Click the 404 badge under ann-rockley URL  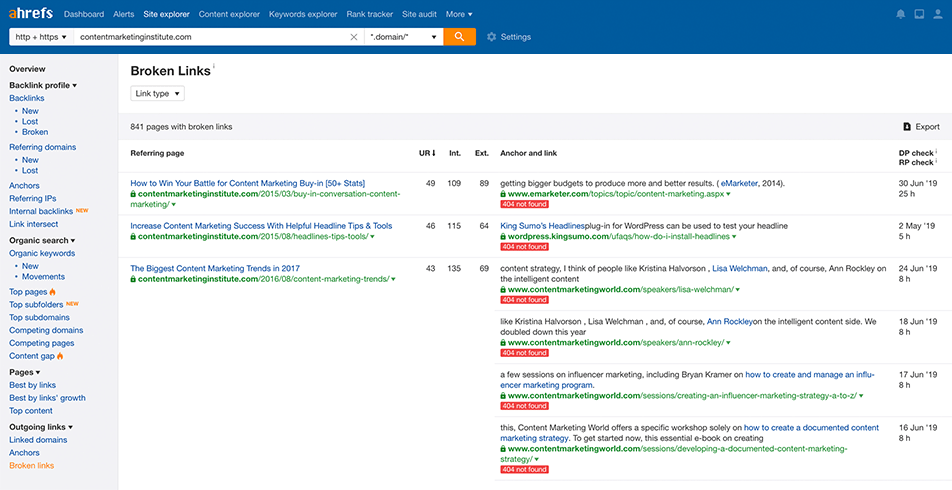(x=525, y=353)
